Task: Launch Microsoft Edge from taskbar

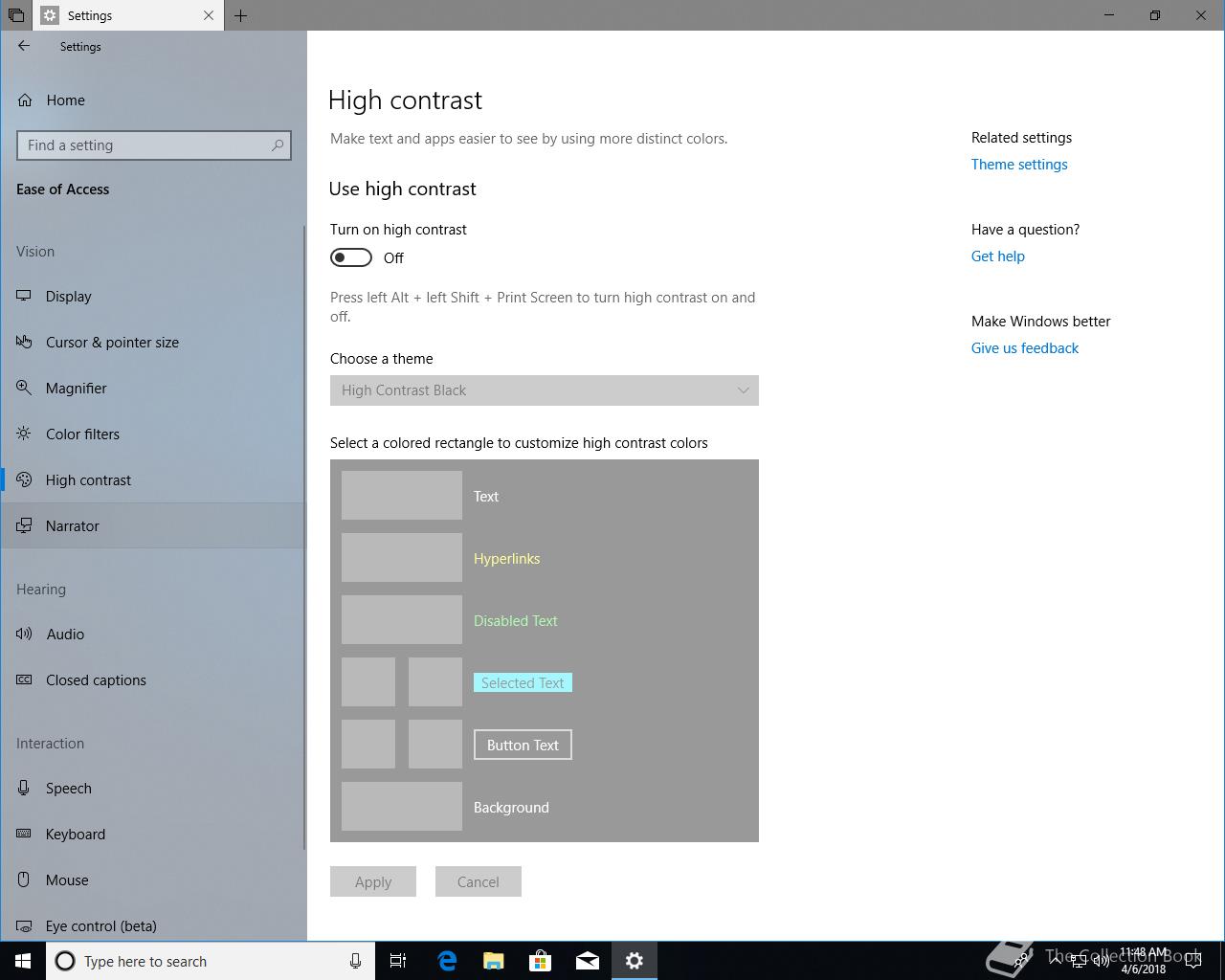Action: pyautogui.click(x=447, y=961)
